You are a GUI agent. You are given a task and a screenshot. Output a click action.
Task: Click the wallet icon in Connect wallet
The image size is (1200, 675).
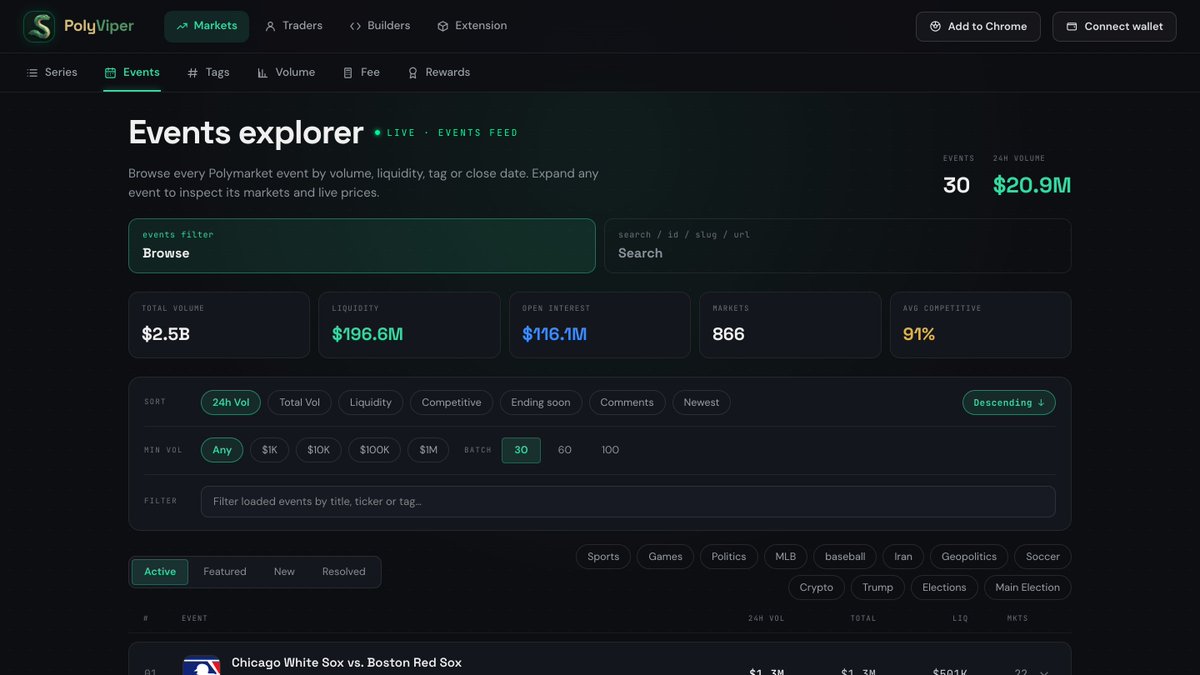pos(1072,27)
